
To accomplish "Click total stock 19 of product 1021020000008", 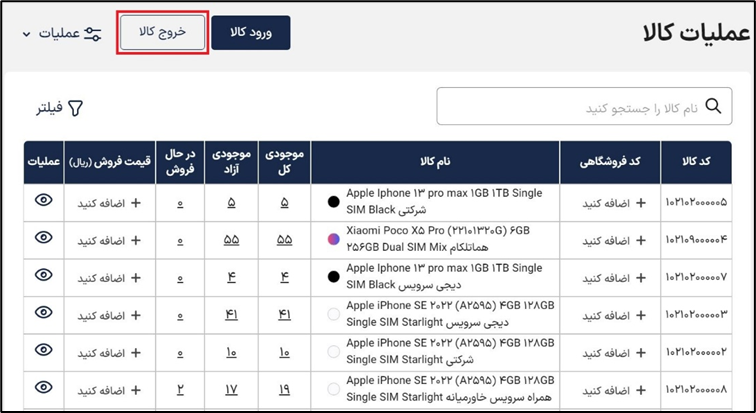I will point(284,390).
